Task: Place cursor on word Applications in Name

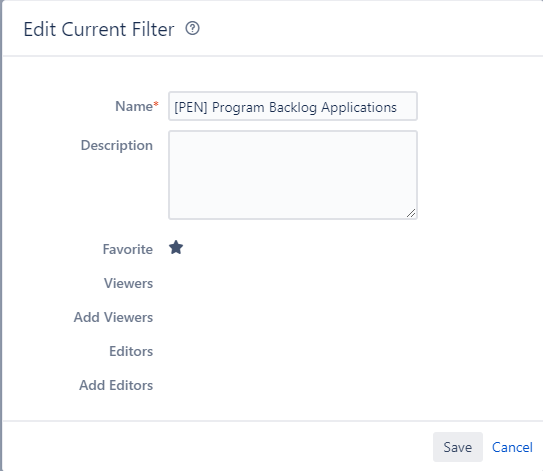Action: click(359, 107)
